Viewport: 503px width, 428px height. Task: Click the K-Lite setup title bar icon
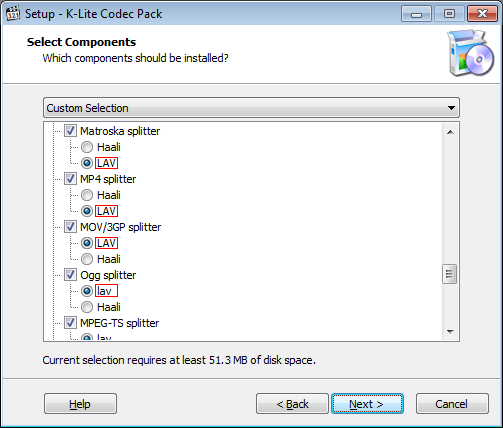coord(13,14)
